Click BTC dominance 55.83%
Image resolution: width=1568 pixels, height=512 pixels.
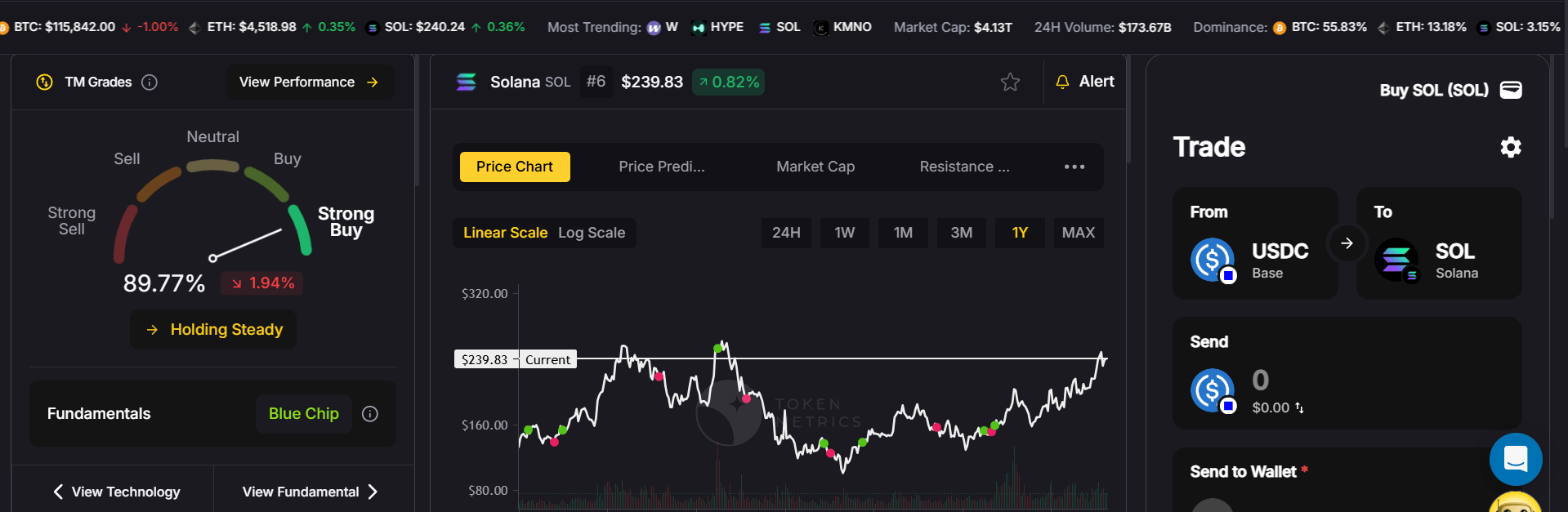(1320, 27)
